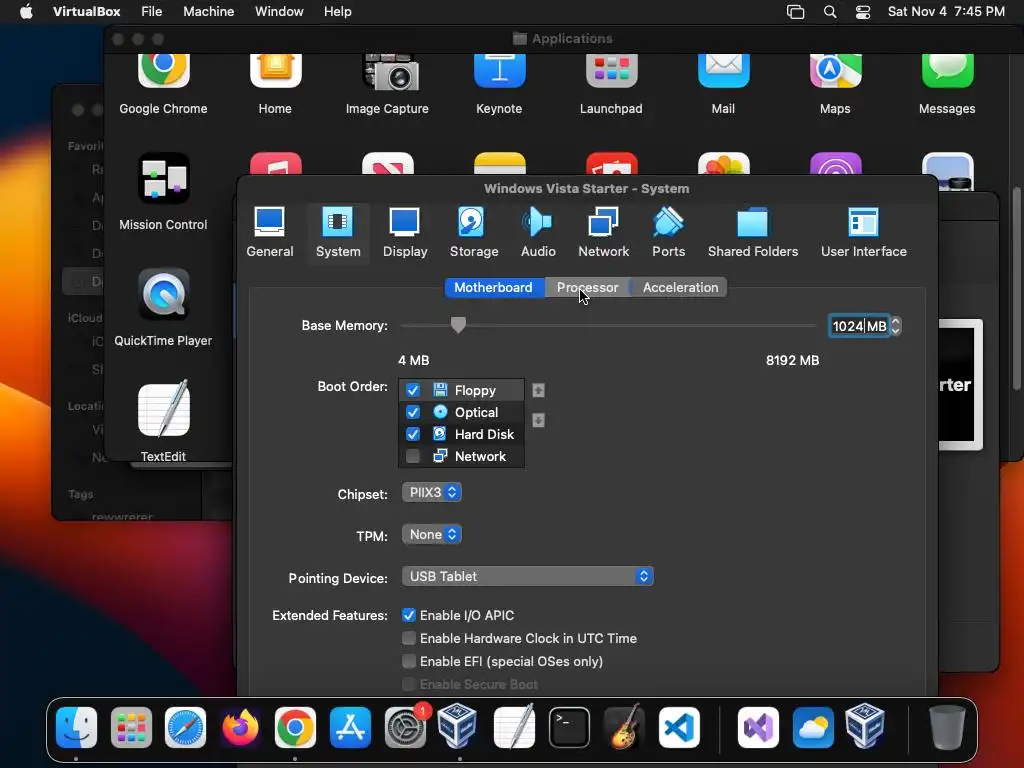Screen dimensions: 1024x768
Task: Click the Base Memory 1024 MB field
Action: pos(859,326)
